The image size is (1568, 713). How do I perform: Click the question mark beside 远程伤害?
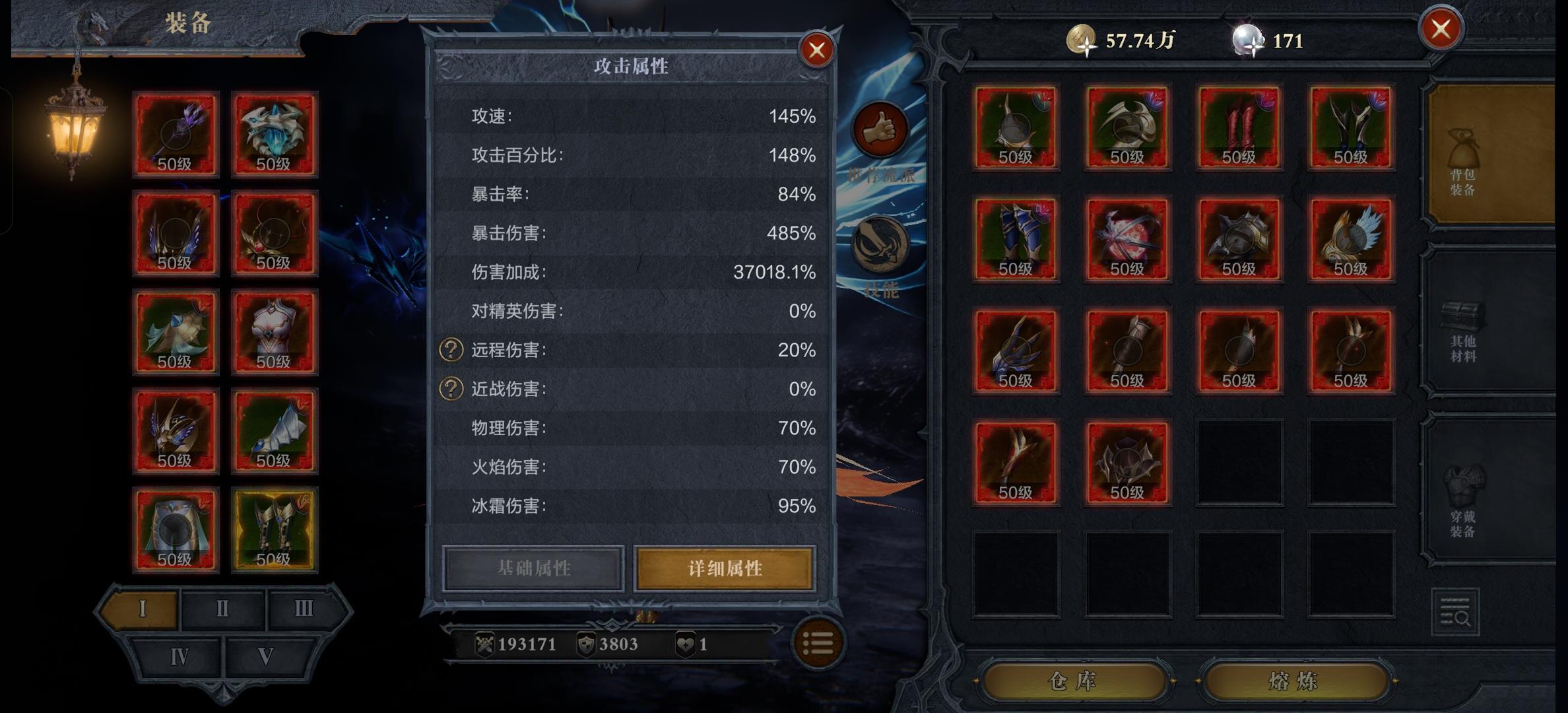[x=451, y=350]
